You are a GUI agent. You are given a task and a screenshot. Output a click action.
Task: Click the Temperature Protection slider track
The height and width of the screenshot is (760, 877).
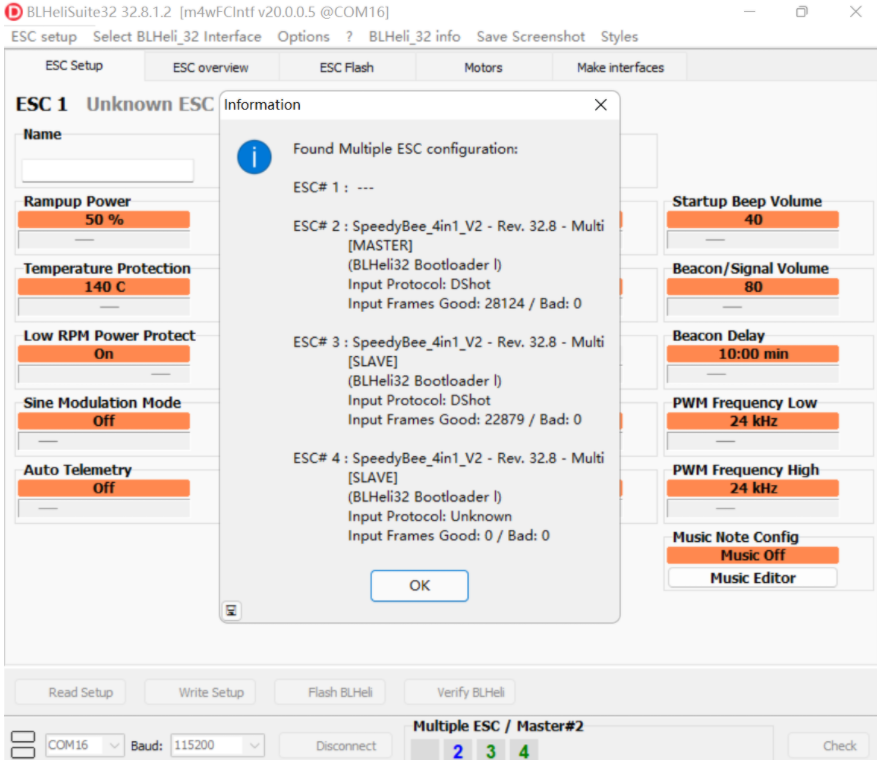point(104,307)
